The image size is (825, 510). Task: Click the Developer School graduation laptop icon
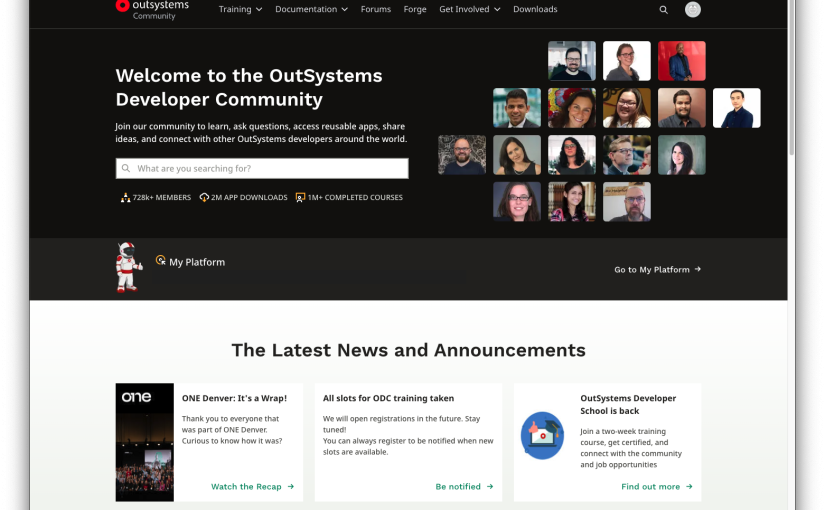[x=542, y=435]
